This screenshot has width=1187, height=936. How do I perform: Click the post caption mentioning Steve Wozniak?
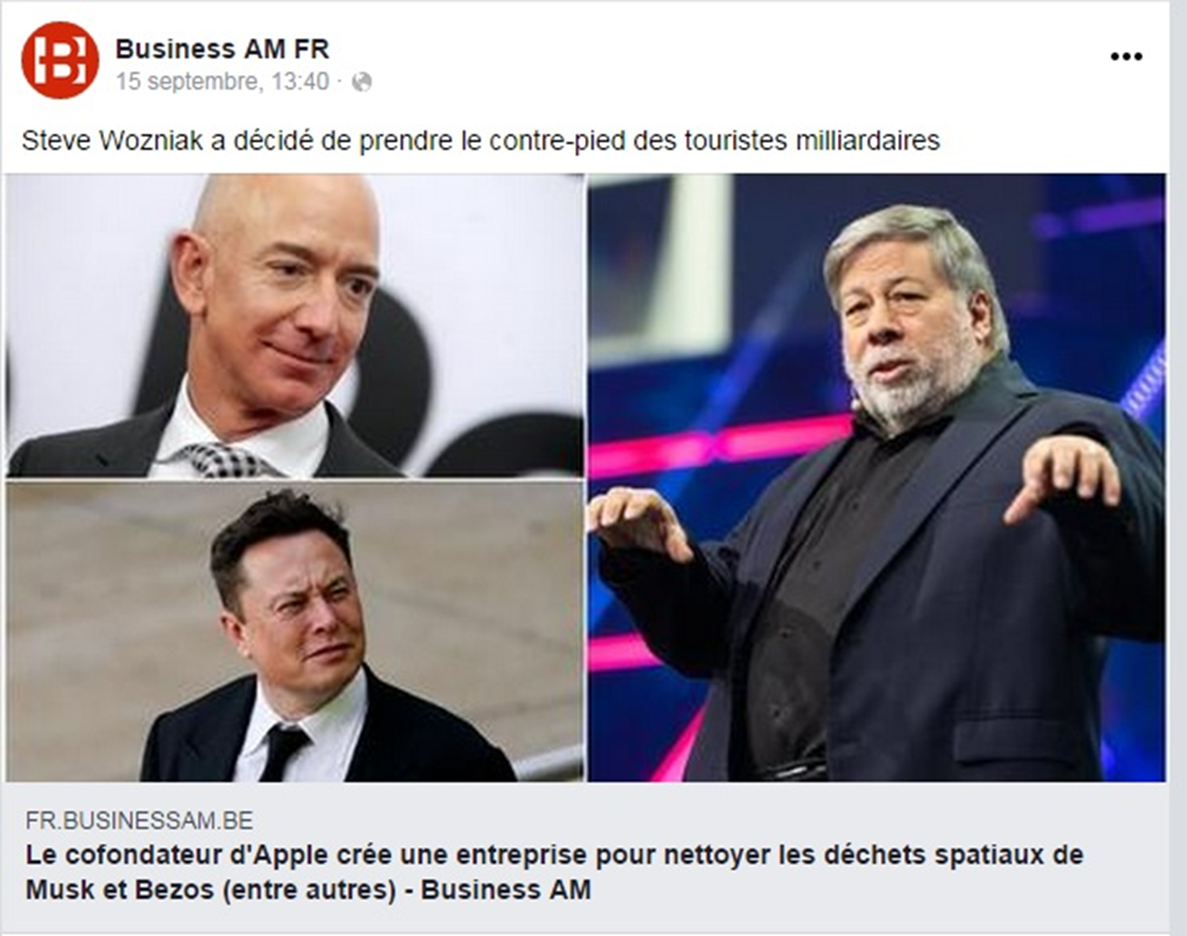point(481,141)
